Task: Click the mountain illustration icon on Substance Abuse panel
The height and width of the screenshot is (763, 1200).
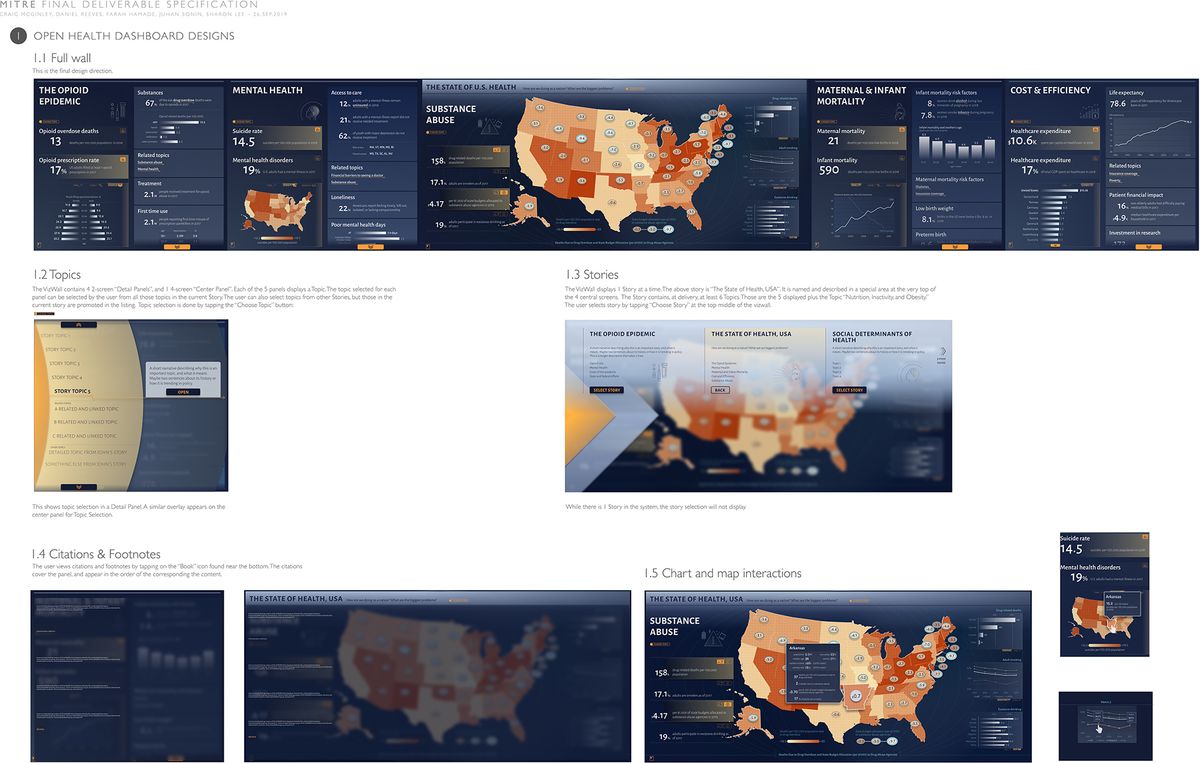Action: [488, 127]
